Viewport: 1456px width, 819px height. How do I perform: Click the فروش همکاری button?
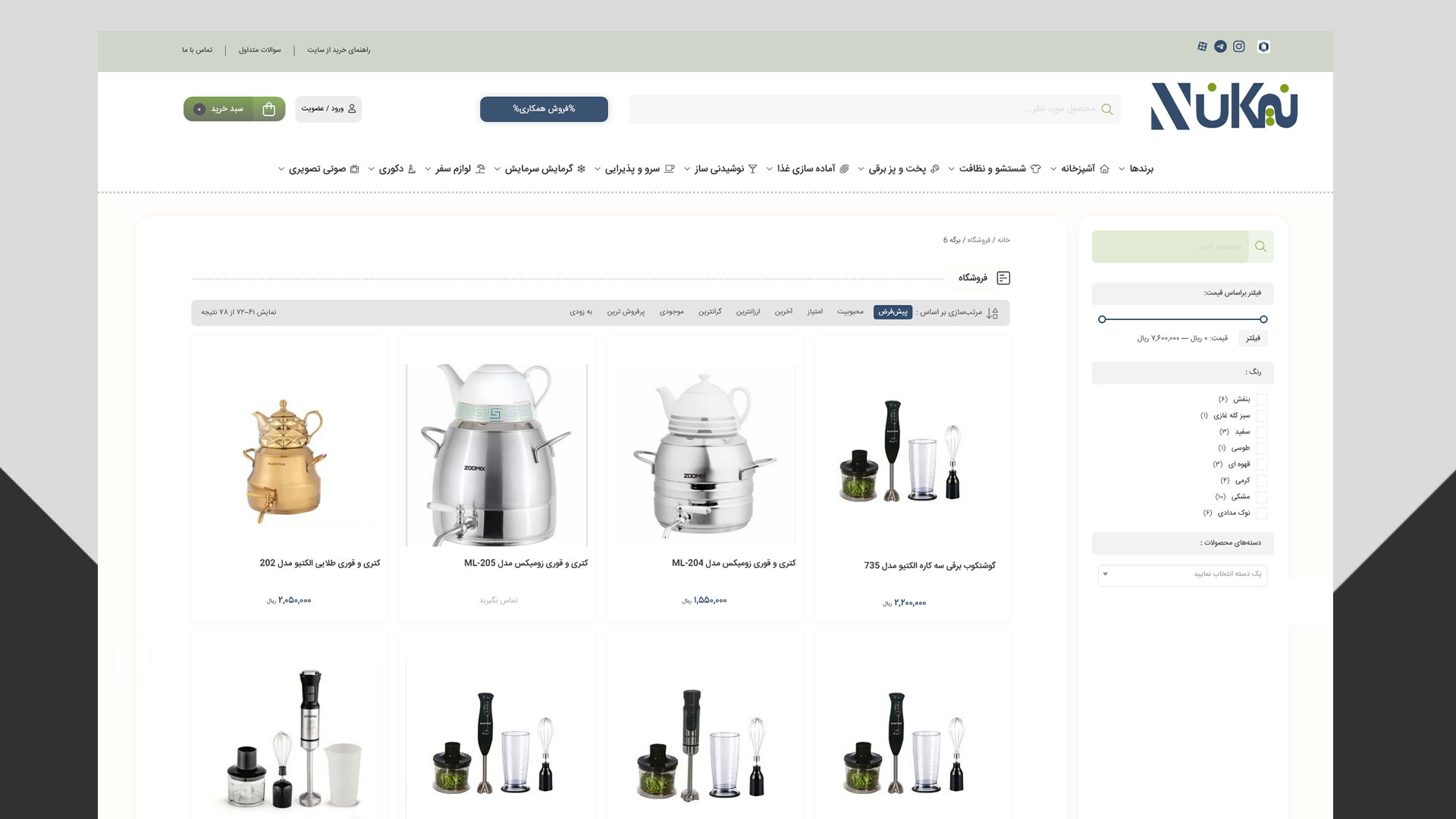click(544, 109)
